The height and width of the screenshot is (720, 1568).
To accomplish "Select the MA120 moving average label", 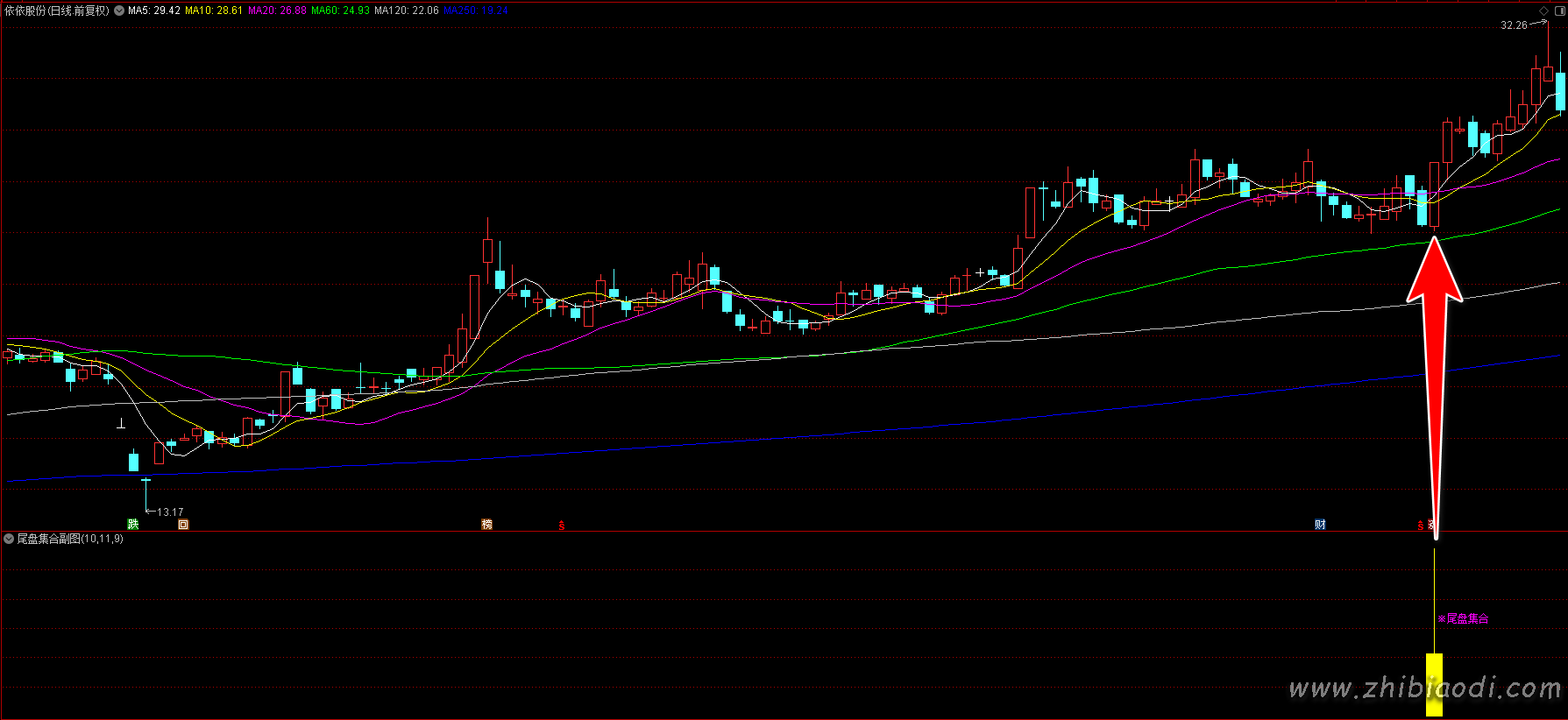I will pyautogui.click(x=407, y=11).
